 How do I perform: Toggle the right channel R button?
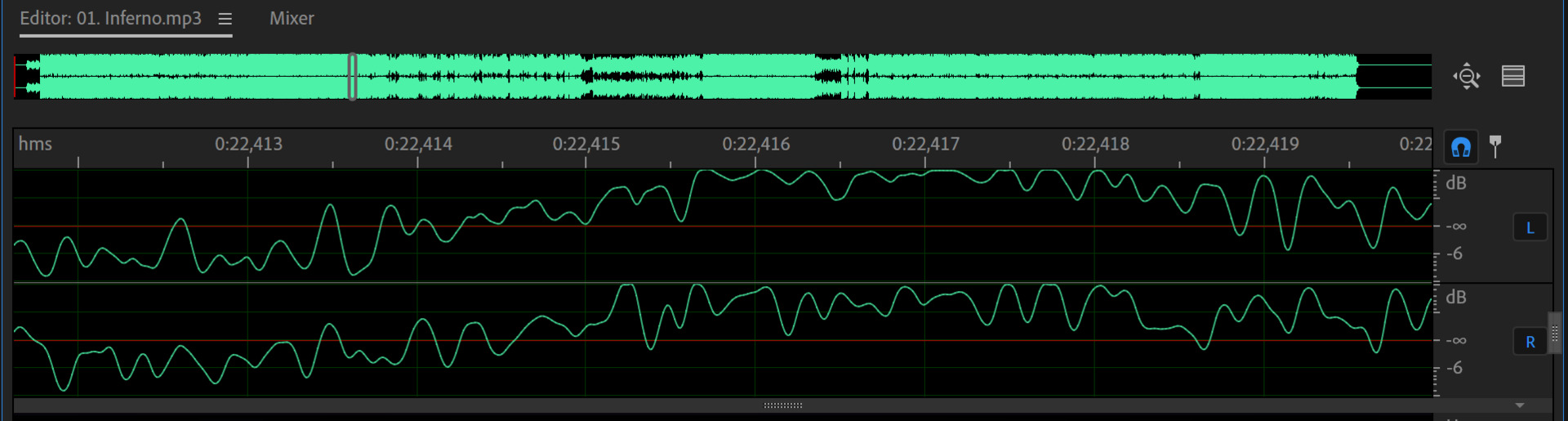pyautogui.click(x=1530, y=342)
